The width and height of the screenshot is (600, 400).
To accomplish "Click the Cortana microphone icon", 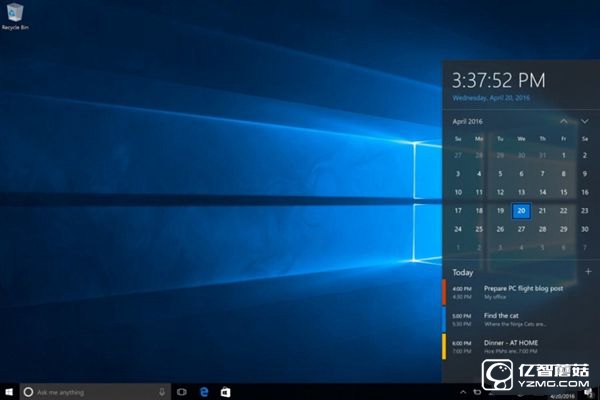I will coord(162,392).
